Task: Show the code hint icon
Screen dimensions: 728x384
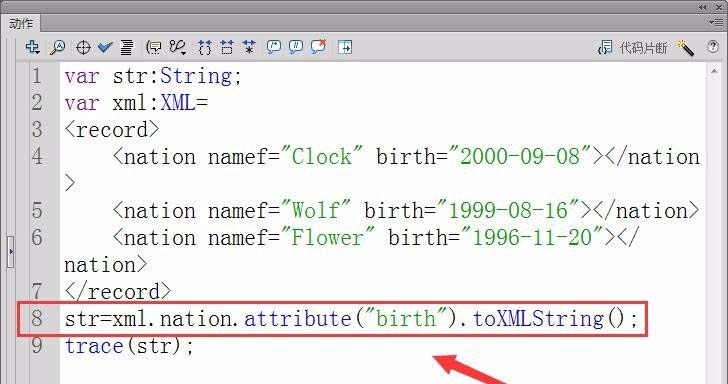Action: tap(154, 47)
